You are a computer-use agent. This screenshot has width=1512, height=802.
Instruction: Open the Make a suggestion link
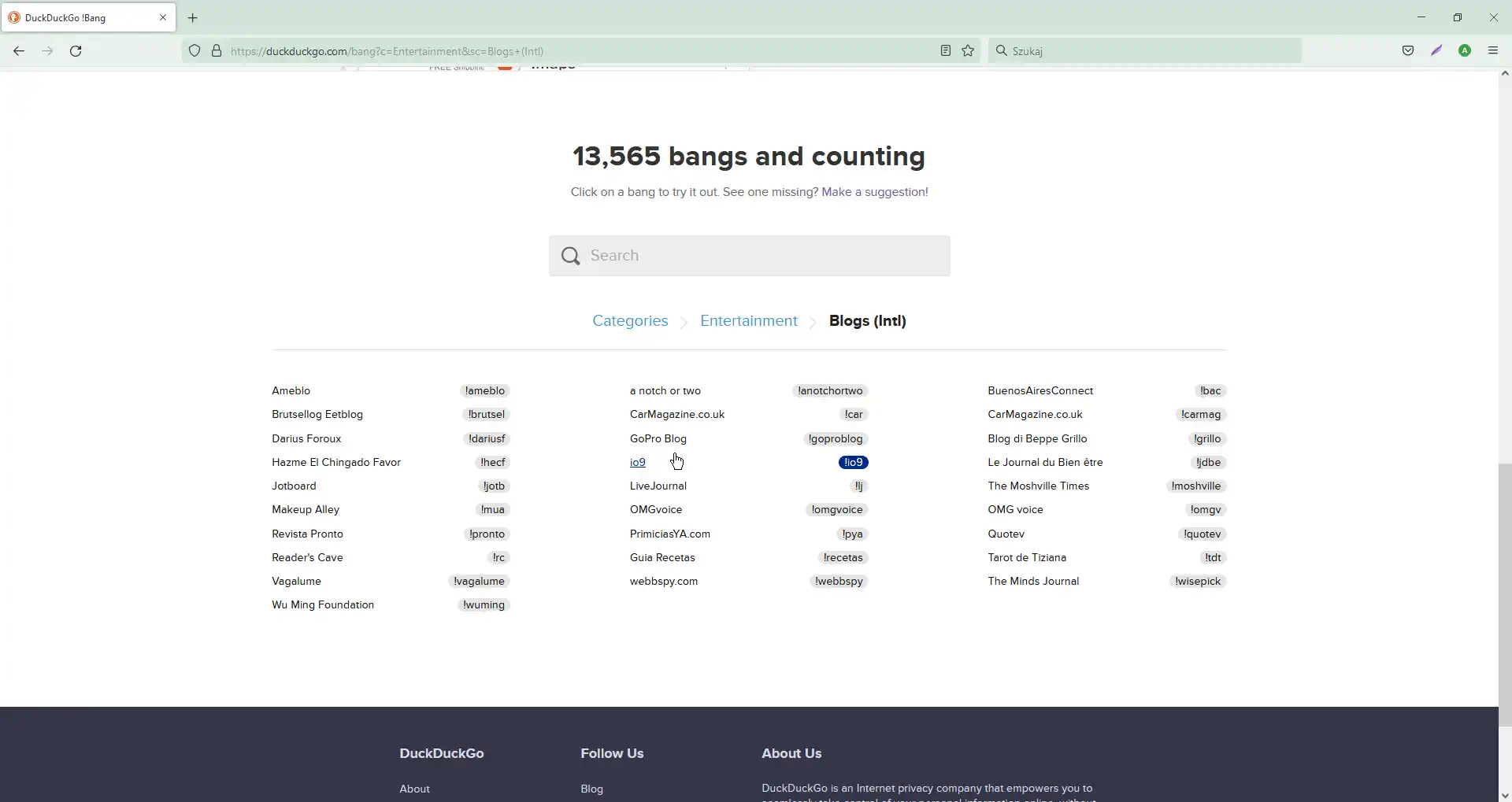pyautogui.click(x=875, y=192)
